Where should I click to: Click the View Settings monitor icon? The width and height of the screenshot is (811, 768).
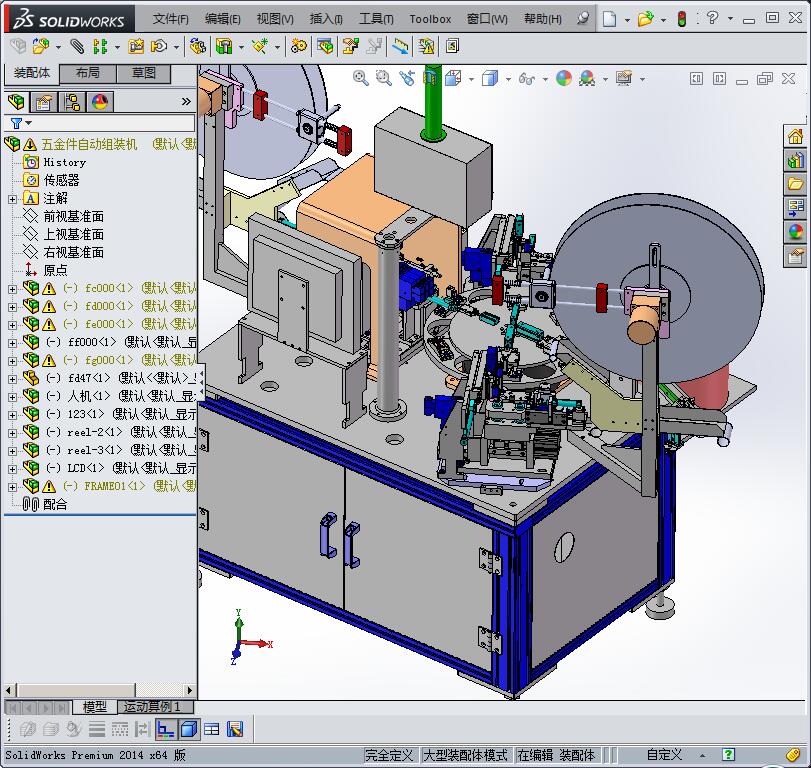[624, 79]
